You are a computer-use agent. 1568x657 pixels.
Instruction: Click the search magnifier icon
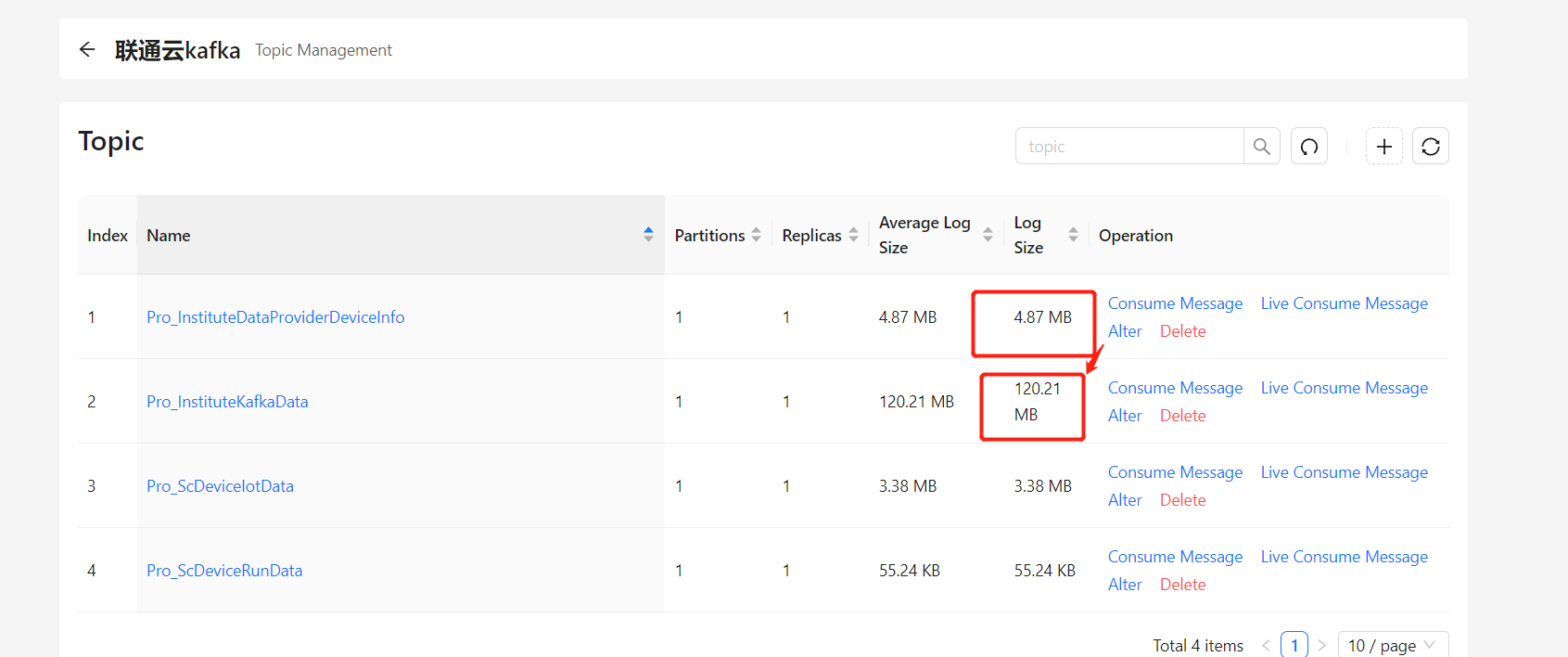coord(1261,146)
